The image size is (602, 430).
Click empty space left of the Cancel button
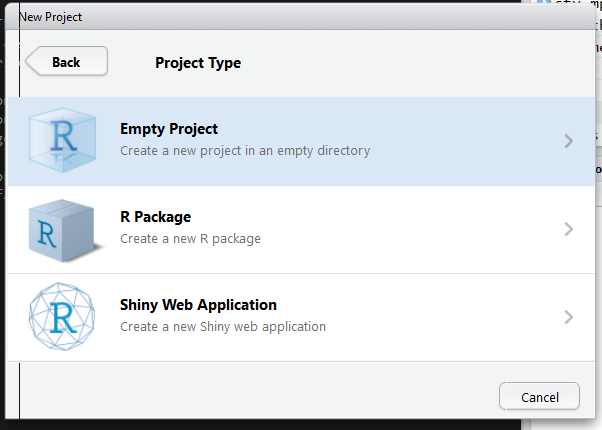click(x=300, y=397)
